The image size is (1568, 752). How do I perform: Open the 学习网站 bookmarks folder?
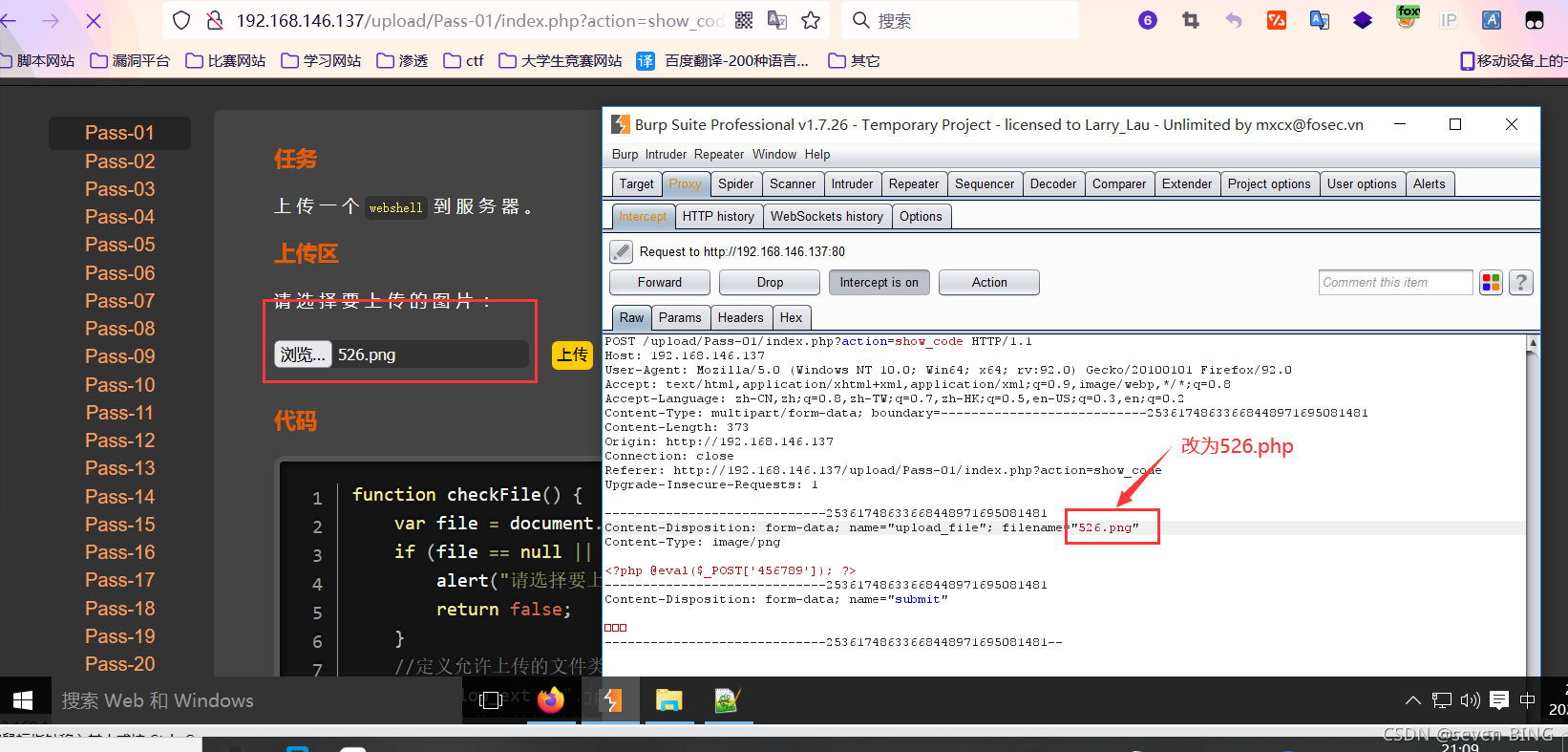(x=321, y=60)
